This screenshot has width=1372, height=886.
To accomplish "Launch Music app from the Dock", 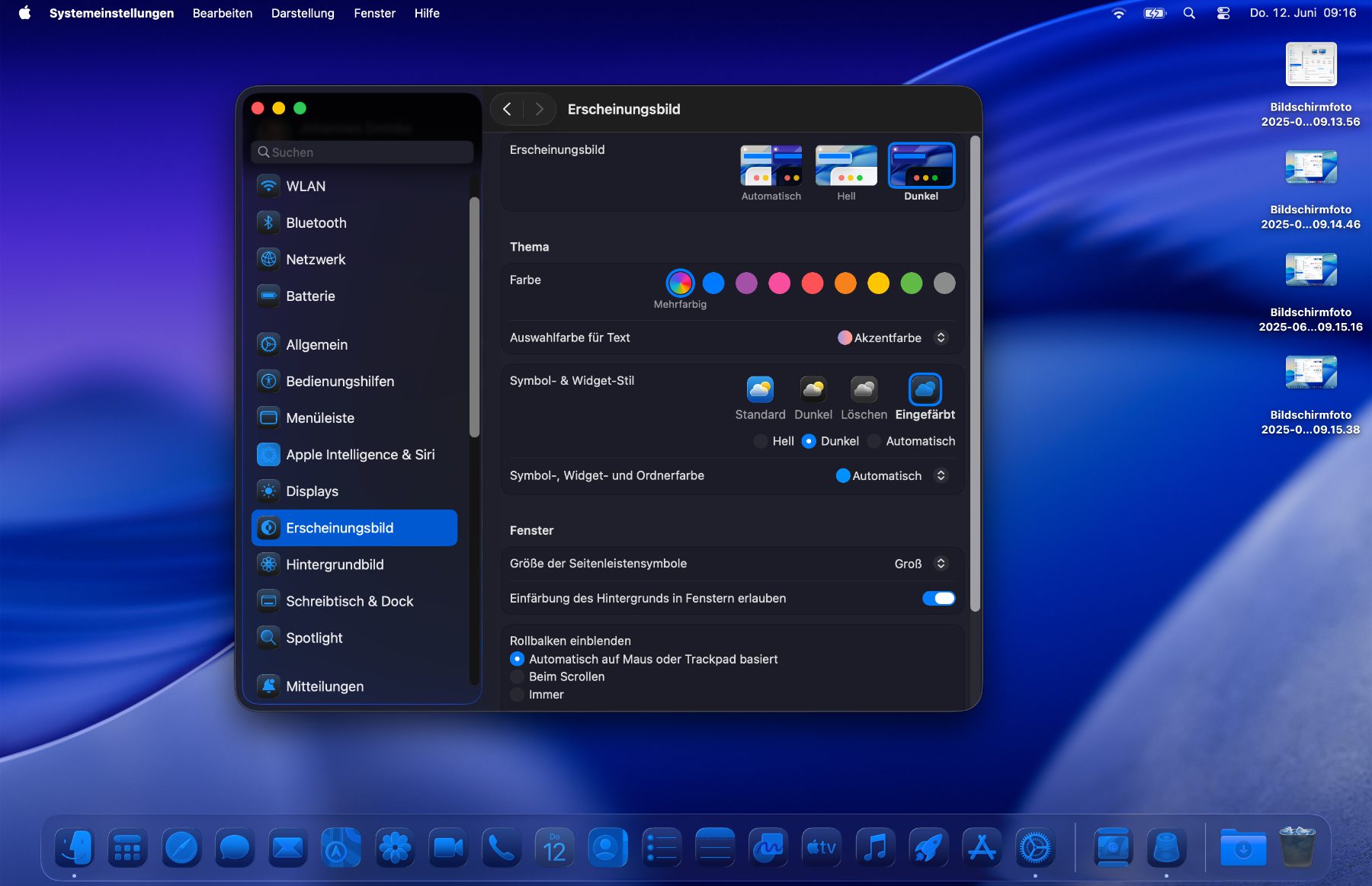I will 875,847.
